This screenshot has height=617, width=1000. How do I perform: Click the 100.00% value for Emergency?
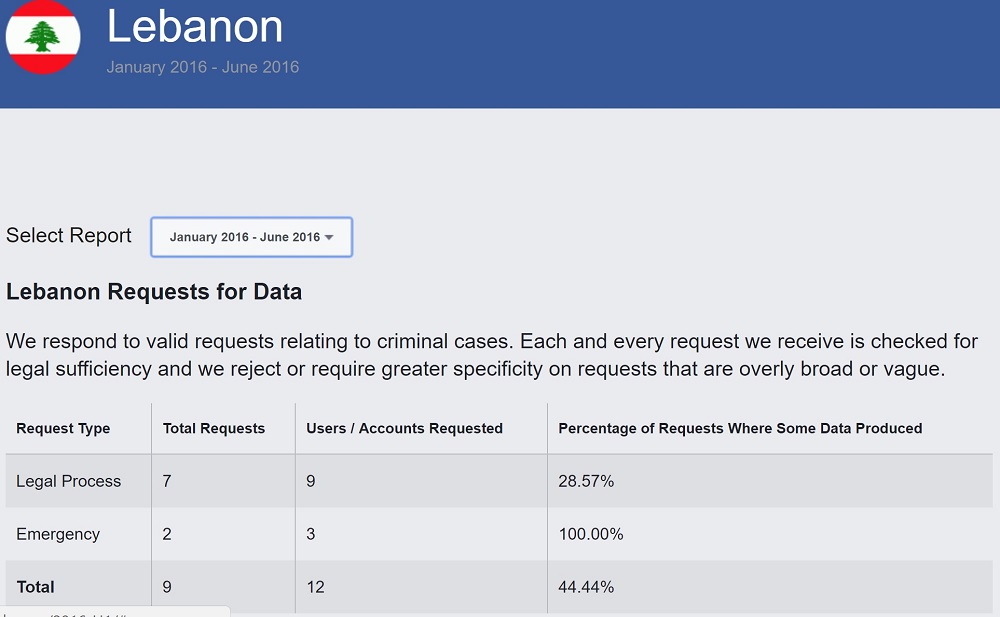[x=590, y=534]
